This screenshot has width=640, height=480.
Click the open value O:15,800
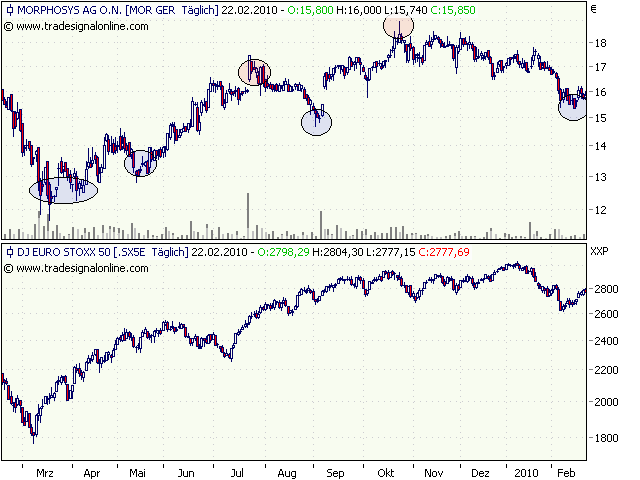[311, 10]
